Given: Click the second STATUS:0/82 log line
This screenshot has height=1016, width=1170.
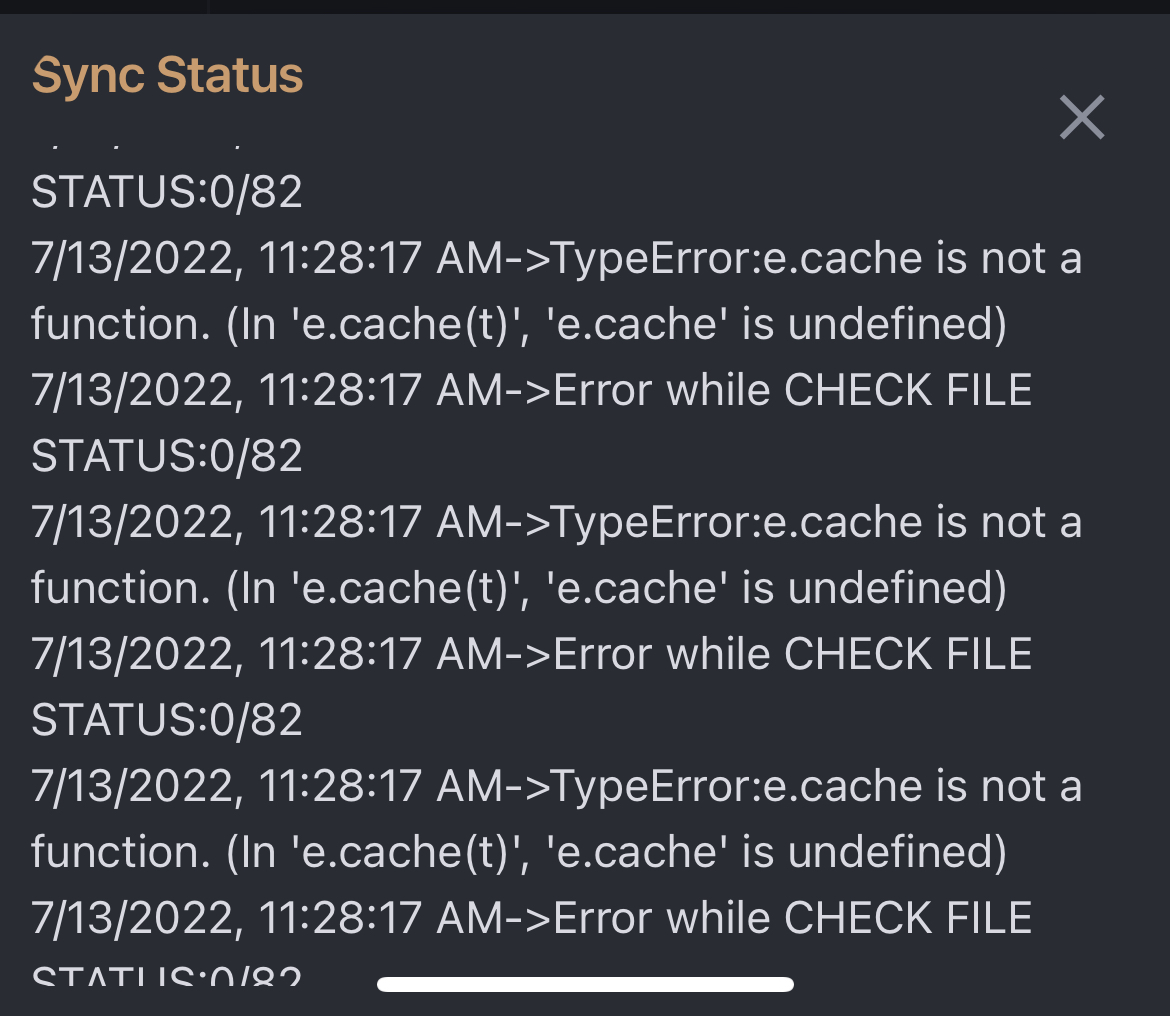Looking at the screenshot, I should tap(165, 456).
